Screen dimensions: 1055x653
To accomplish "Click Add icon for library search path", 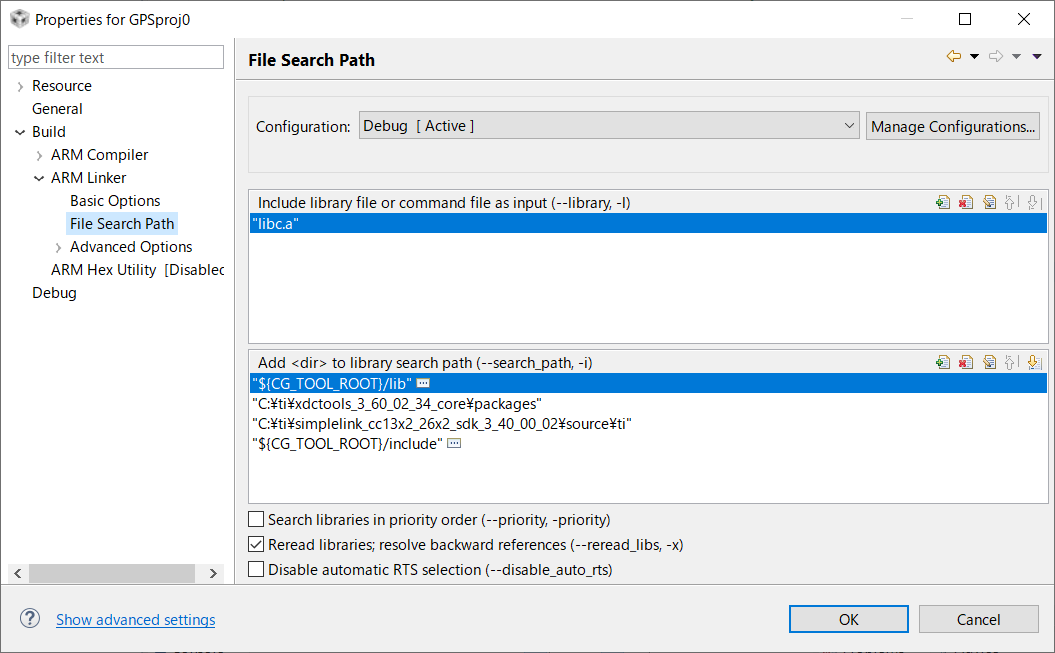I will pos(943,363).
